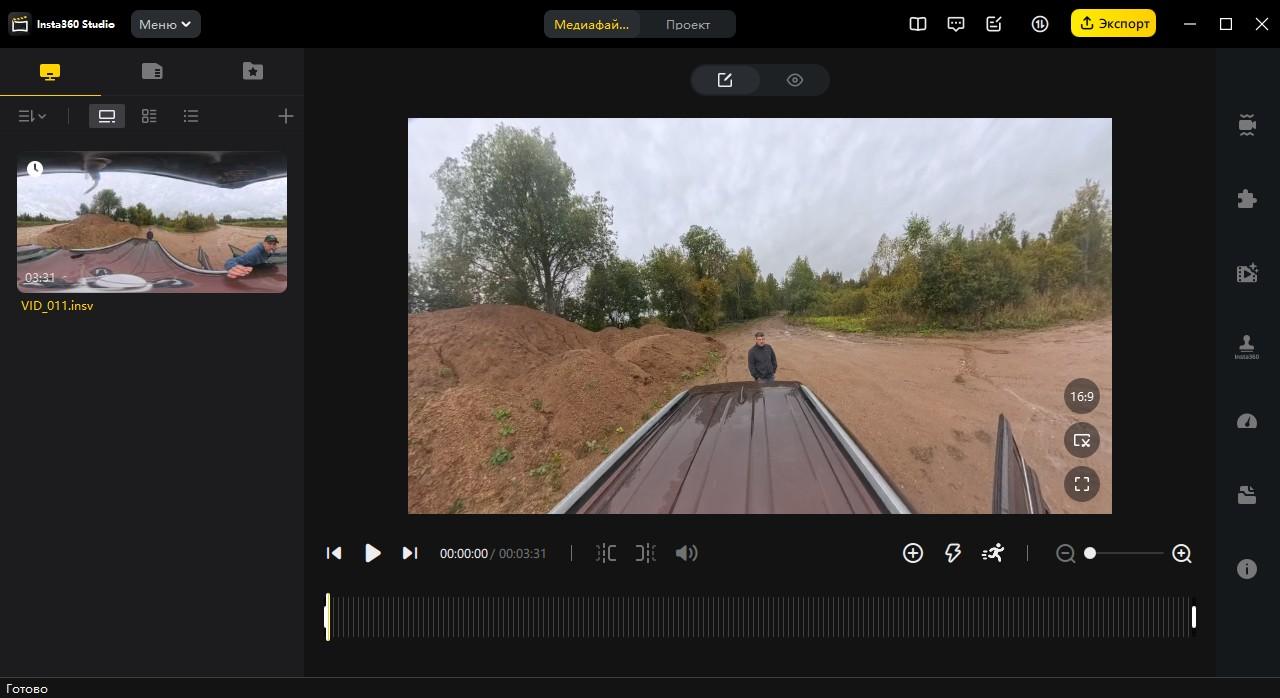Click the play button

coord(372,553)
